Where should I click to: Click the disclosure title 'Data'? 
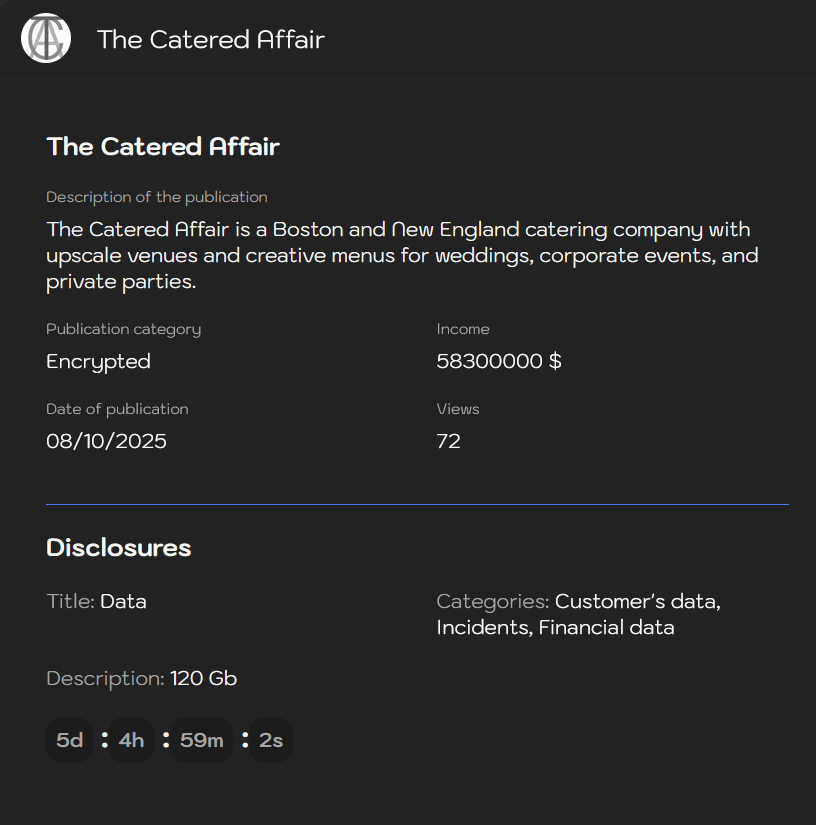123,601
